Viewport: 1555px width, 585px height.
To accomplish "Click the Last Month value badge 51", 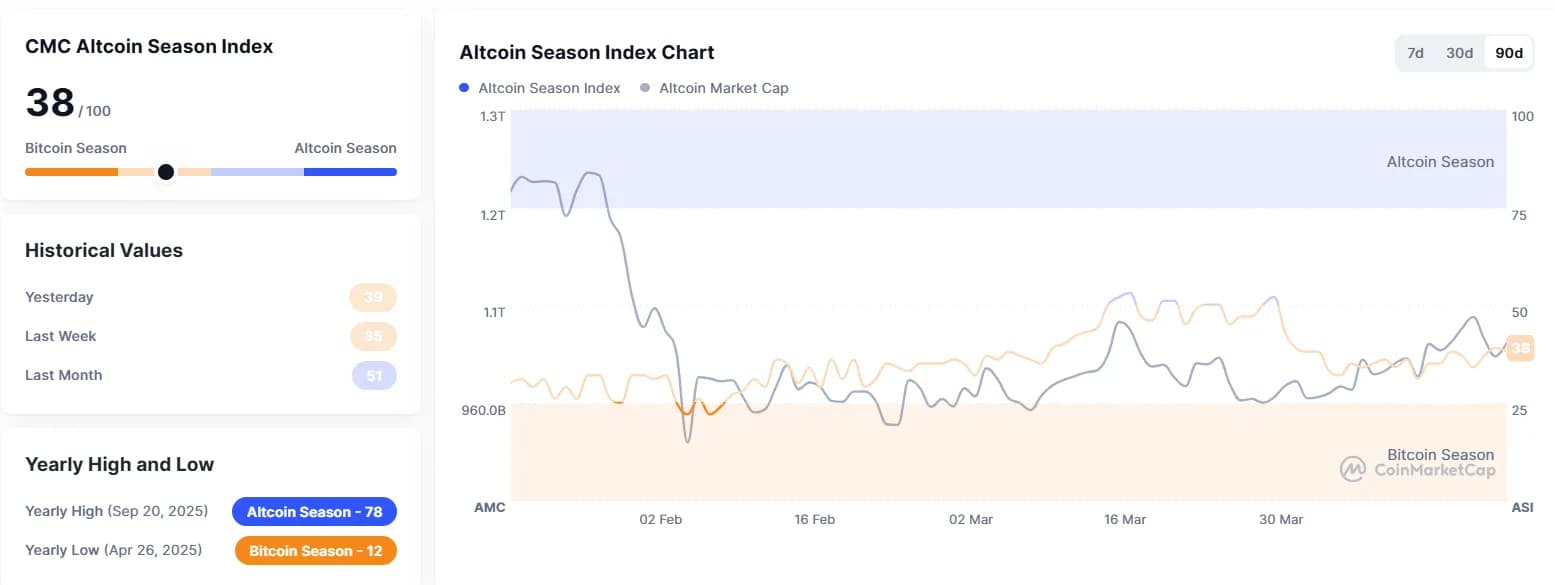I will (x=374, y=376).
